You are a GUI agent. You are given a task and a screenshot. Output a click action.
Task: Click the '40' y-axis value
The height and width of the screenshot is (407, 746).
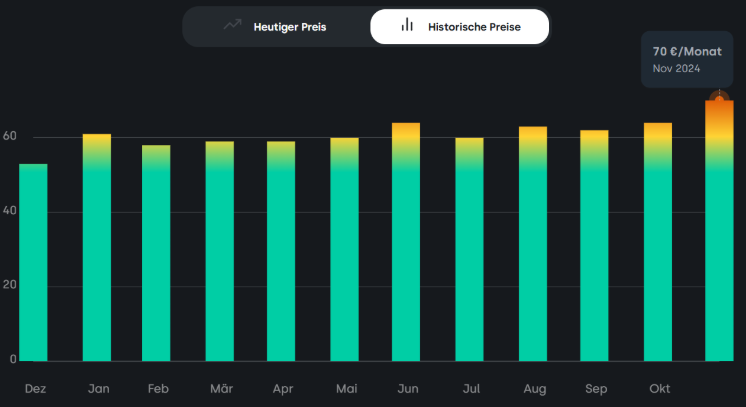pyautogui.click(x=10, y=210)
